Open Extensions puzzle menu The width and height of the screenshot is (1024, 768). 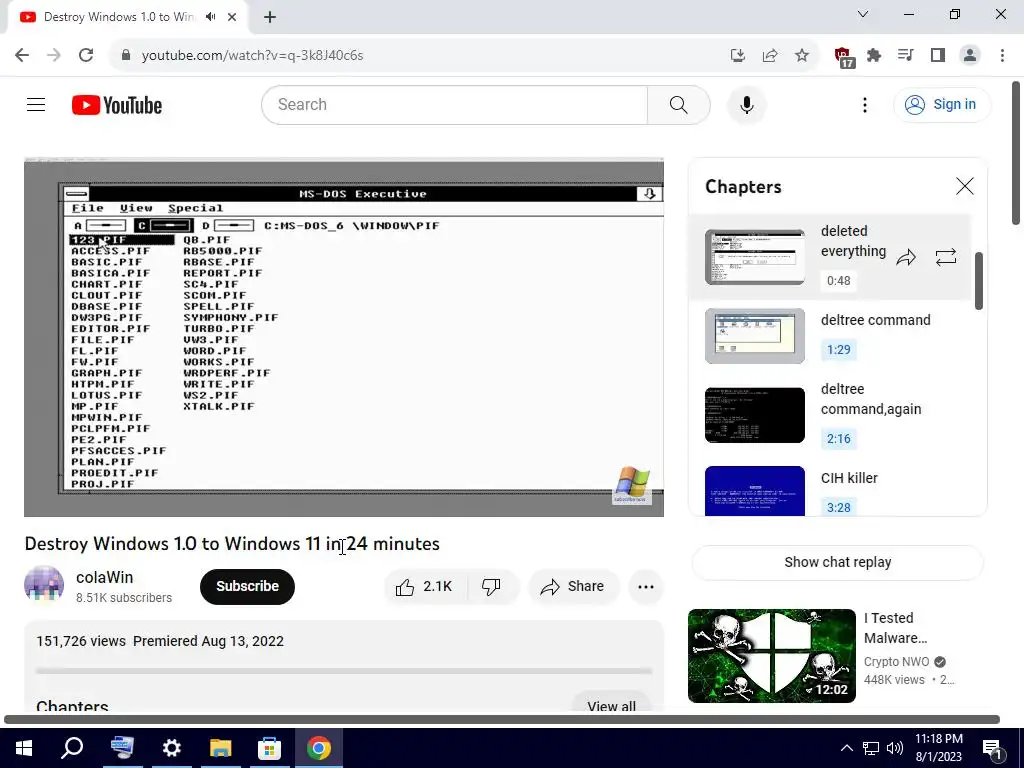pyautogui.click(x=874, y=55)
